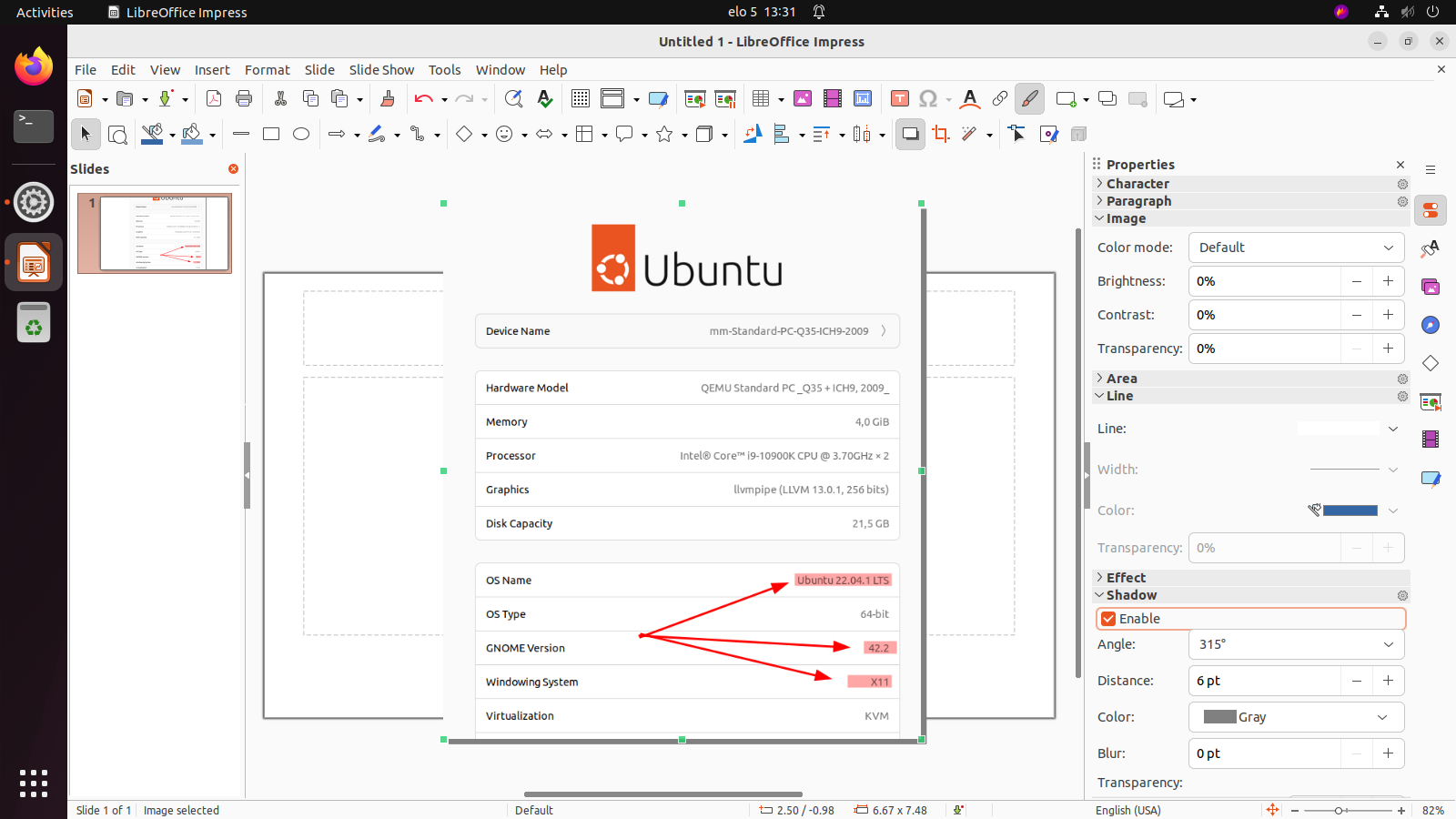
Task: Insert Image icon in toolbar
Action: (803, 99)
